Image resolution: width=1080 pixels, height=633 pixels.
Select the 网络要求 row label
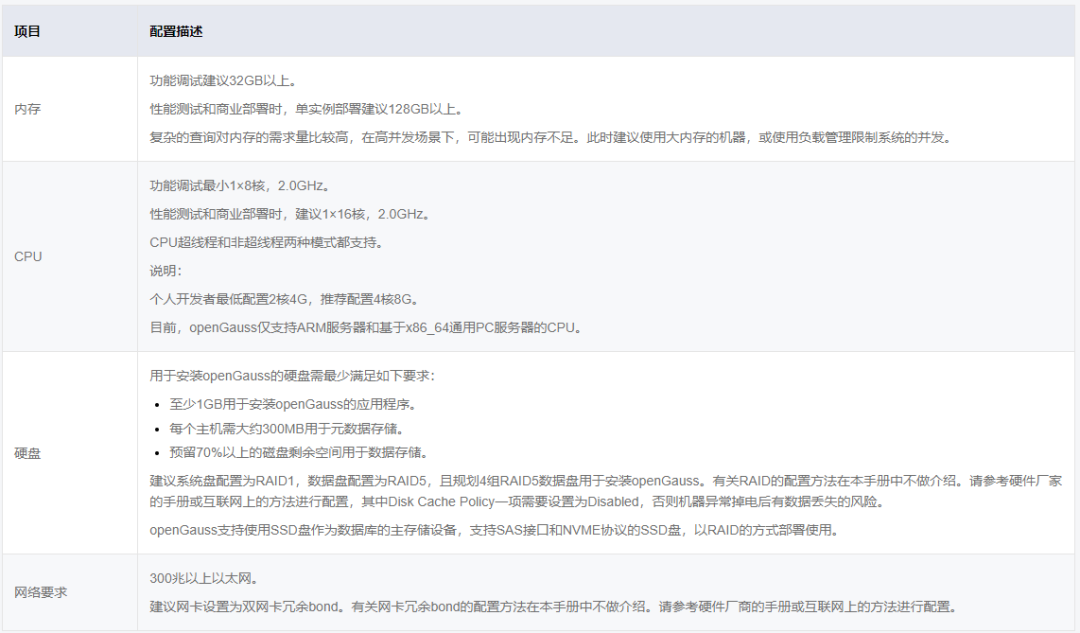click(x=41, y=592)
